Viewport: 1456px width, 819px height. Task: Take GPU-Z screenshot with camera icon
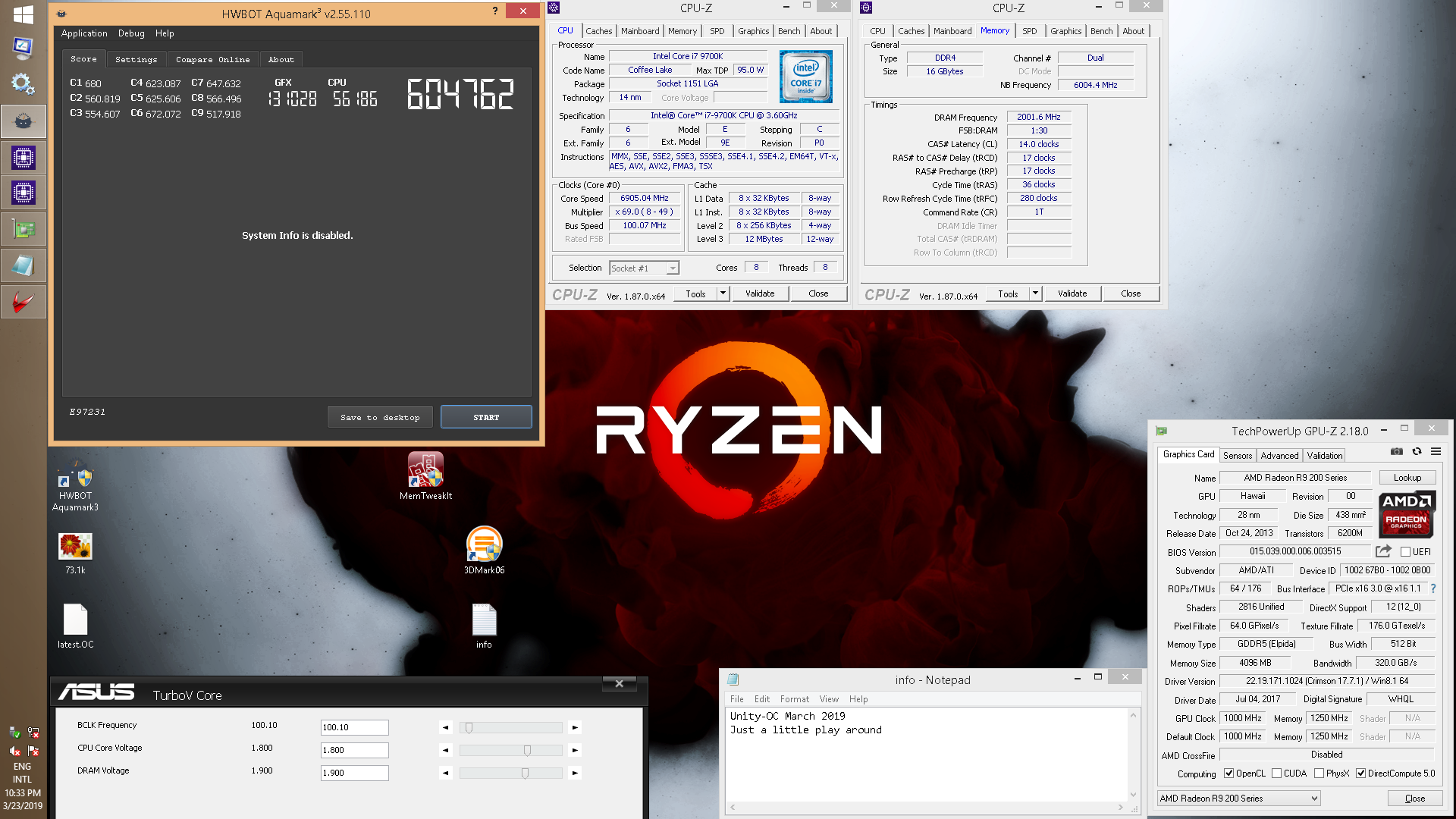1397,452
